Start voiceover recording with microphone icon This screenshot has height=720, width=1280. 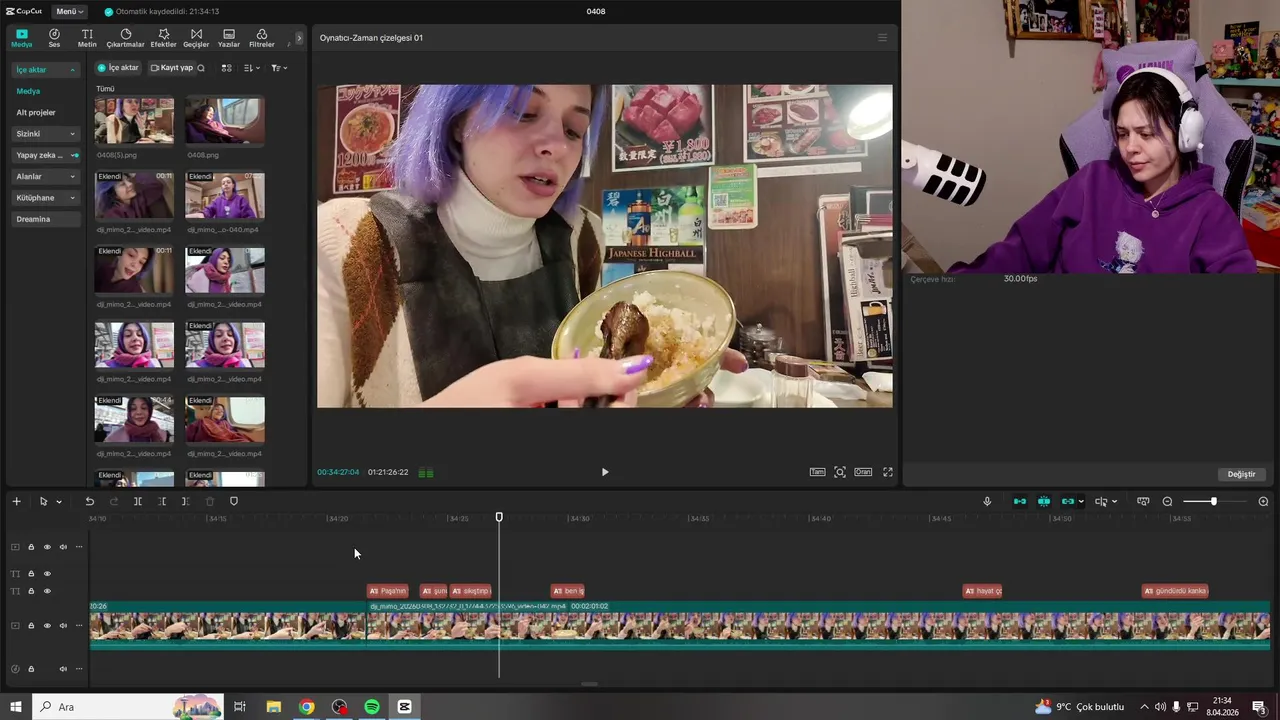(x=987, y=501)
